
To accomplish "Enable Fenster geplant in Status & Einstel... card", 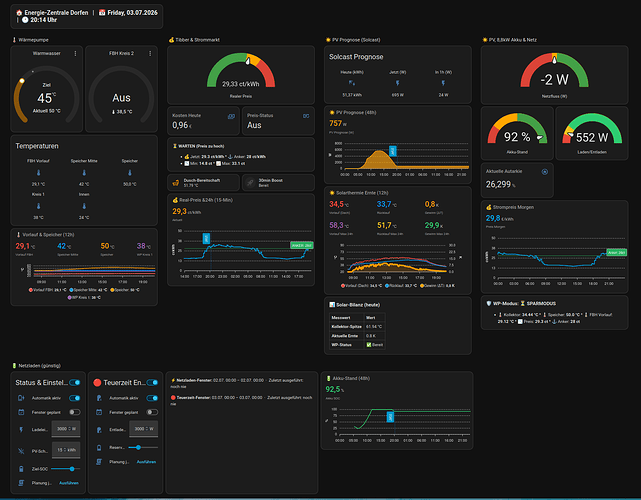I will pos(75,412).
